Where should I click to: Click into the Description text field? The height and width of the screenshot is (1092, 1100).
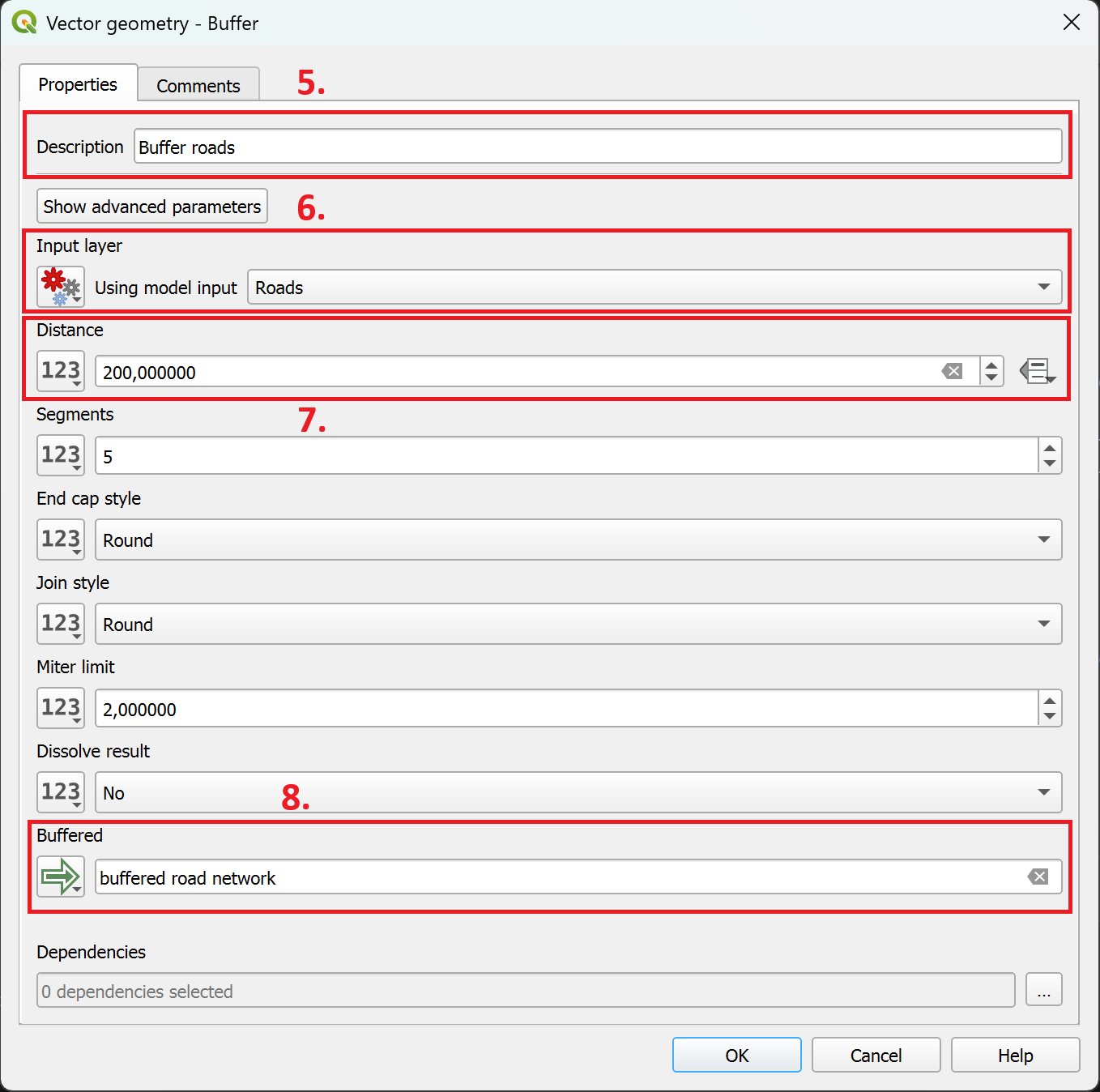coord(597,147)
